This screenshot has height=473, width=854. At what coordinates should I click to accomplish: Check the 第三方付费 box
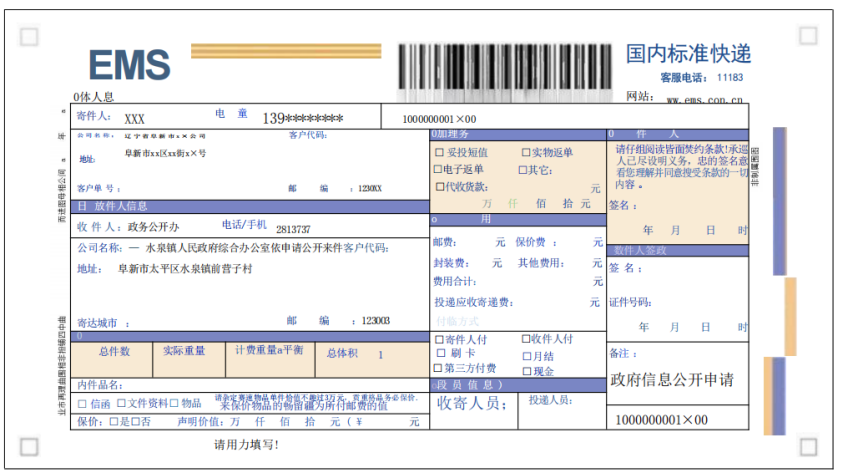[437, 368]
